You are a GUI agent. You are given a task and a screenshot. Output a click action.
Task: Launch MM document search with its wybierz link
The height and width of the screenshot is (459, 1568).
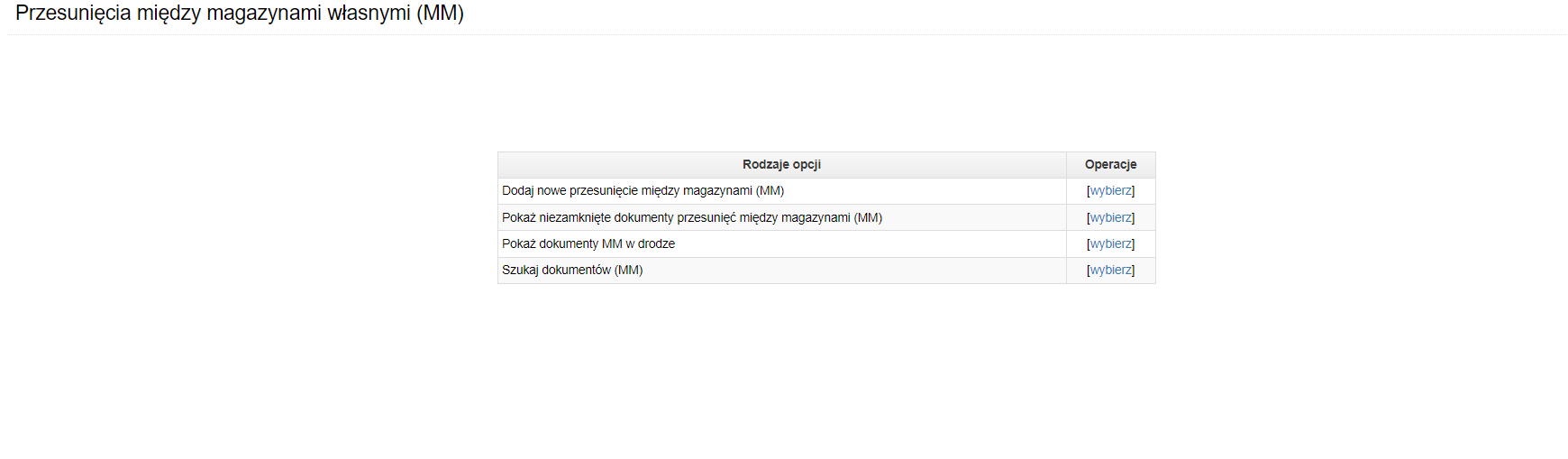pyautogui.click(x=1110, y=270)
